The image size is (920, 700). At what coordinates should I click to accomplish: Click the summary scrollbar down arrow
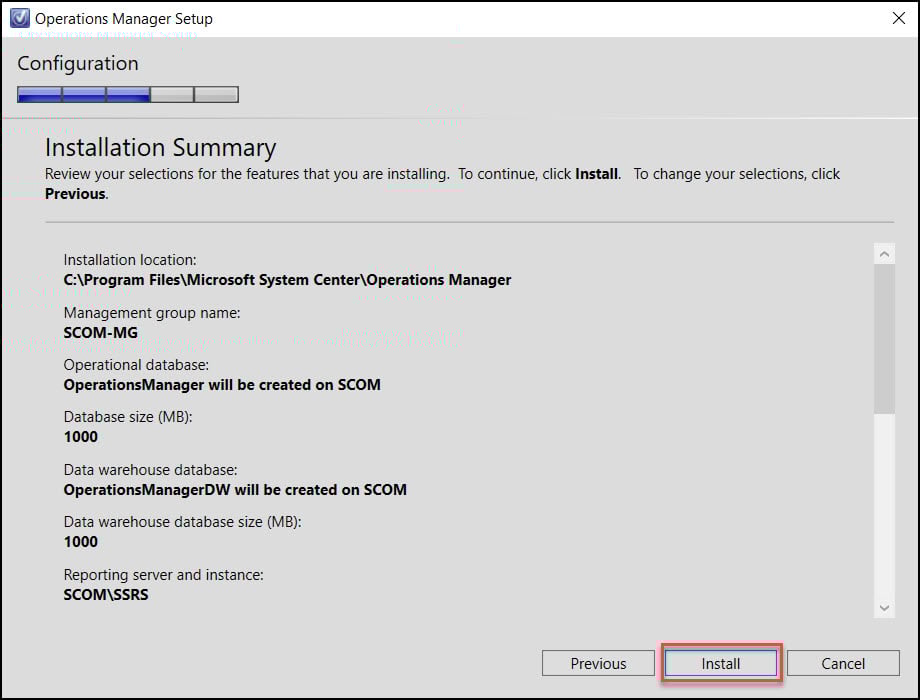click(x=884, y=608)
